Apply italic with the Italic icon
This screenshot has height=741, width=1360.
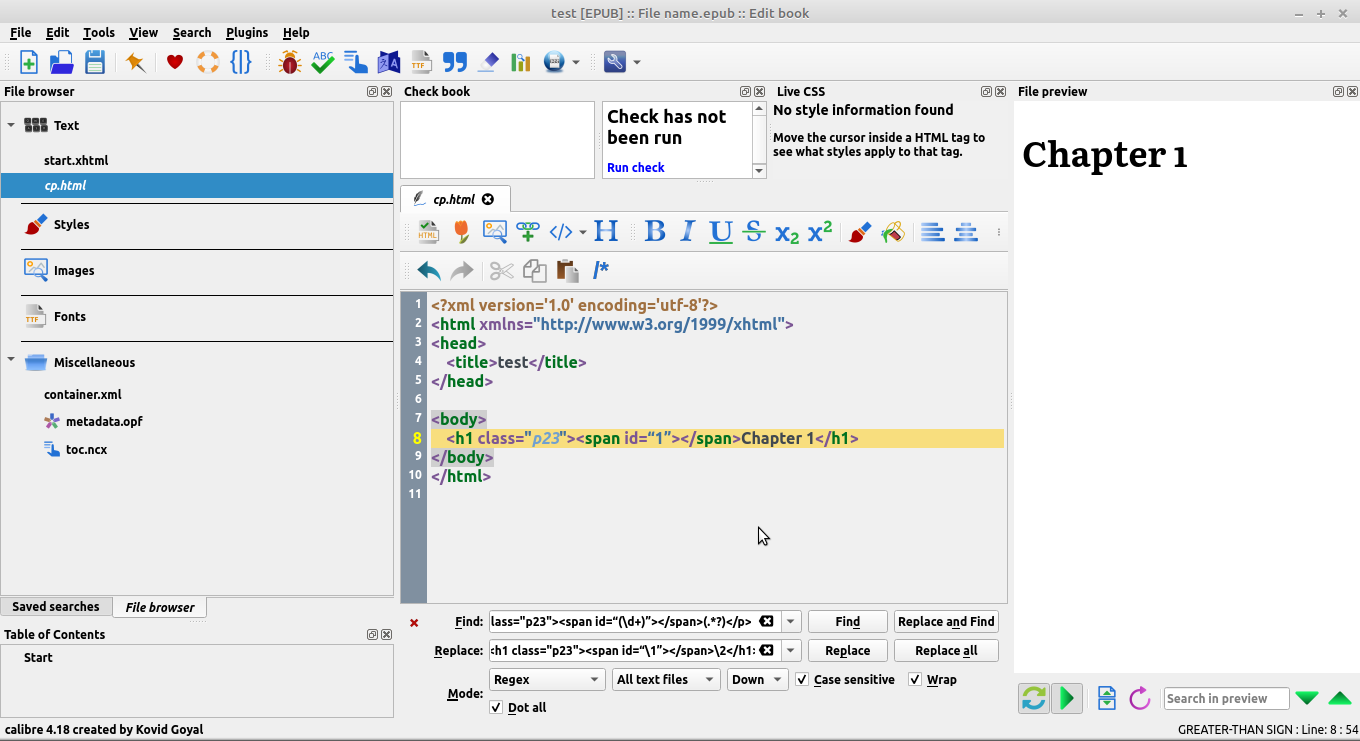click(x=687, y=232)
